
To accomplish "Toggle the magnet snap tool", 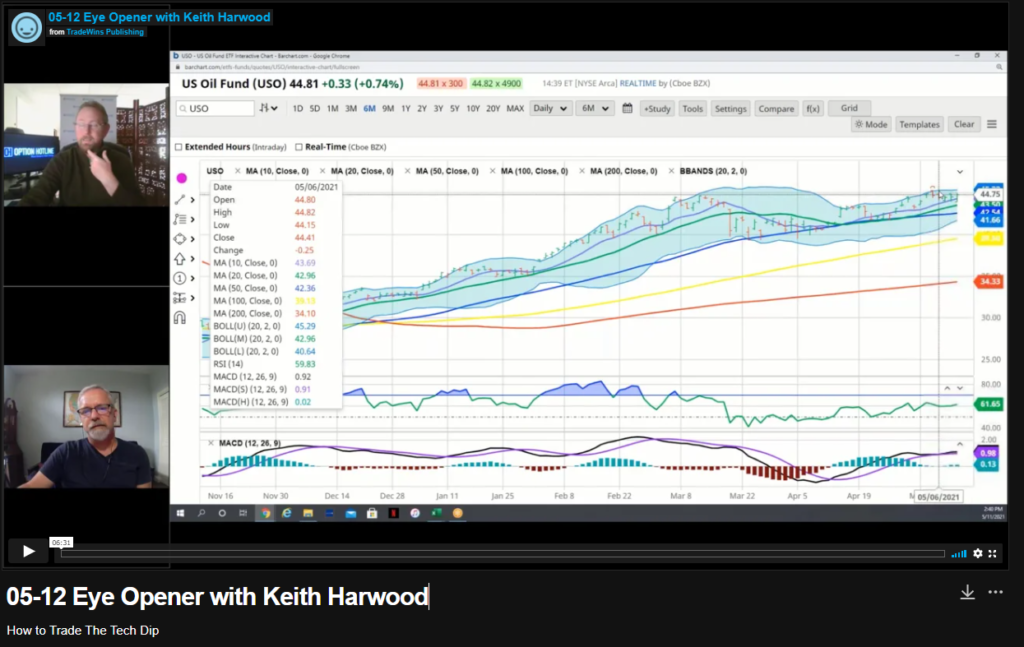I will coord(180,318).
